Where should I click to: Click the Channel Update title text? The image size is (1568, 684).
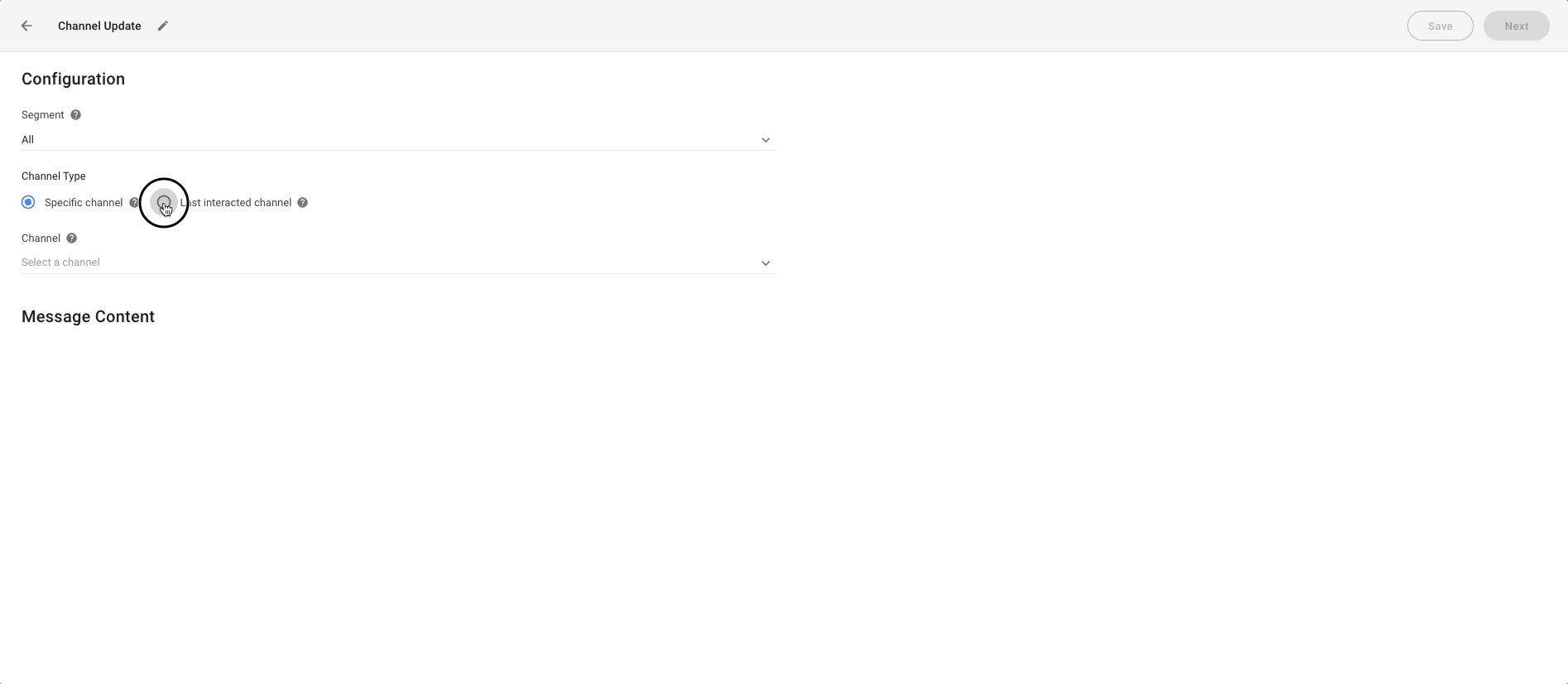click(x=99, y=26)
